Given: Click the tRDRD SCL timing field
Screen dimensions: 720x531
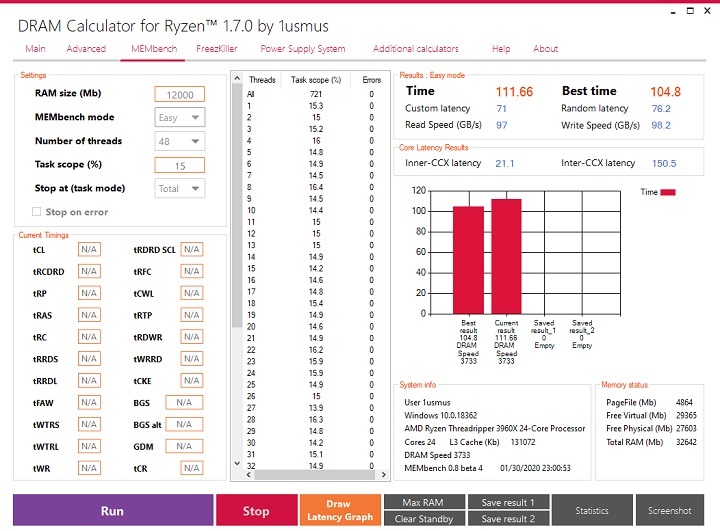Looking at the screenshot, I should (x=191, y=249).
